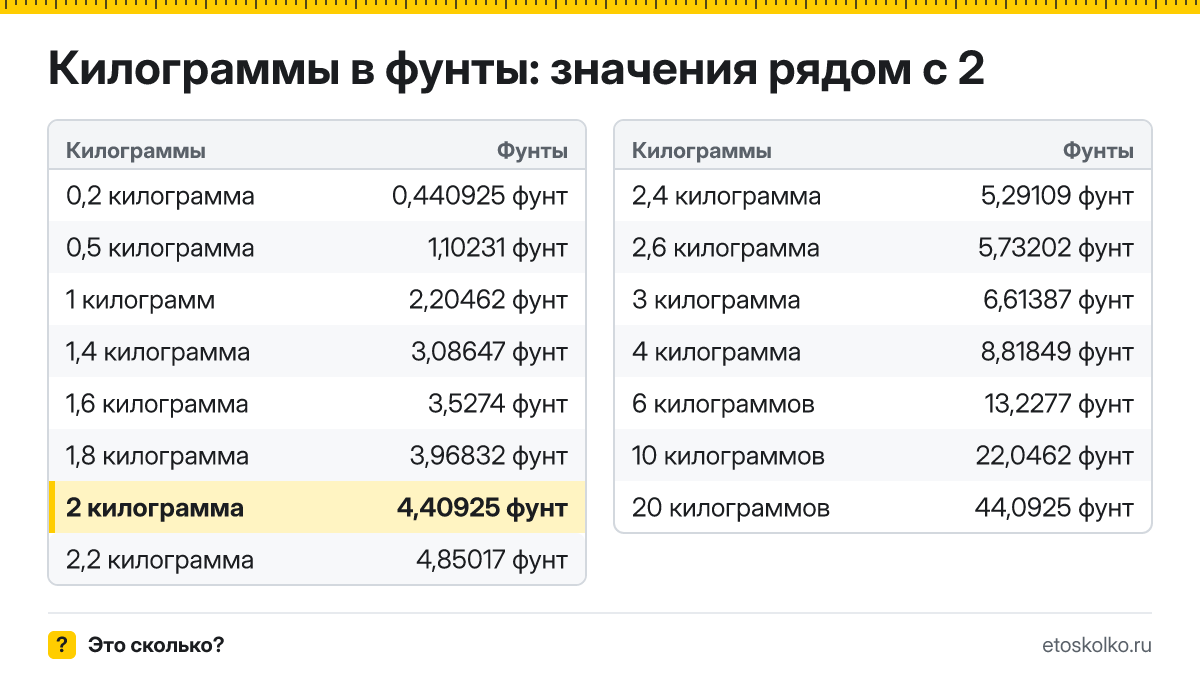This screenshot has width=1200, height=677.
Task: Select the '6,61387 фунт' value
Action: point(1058,300)
